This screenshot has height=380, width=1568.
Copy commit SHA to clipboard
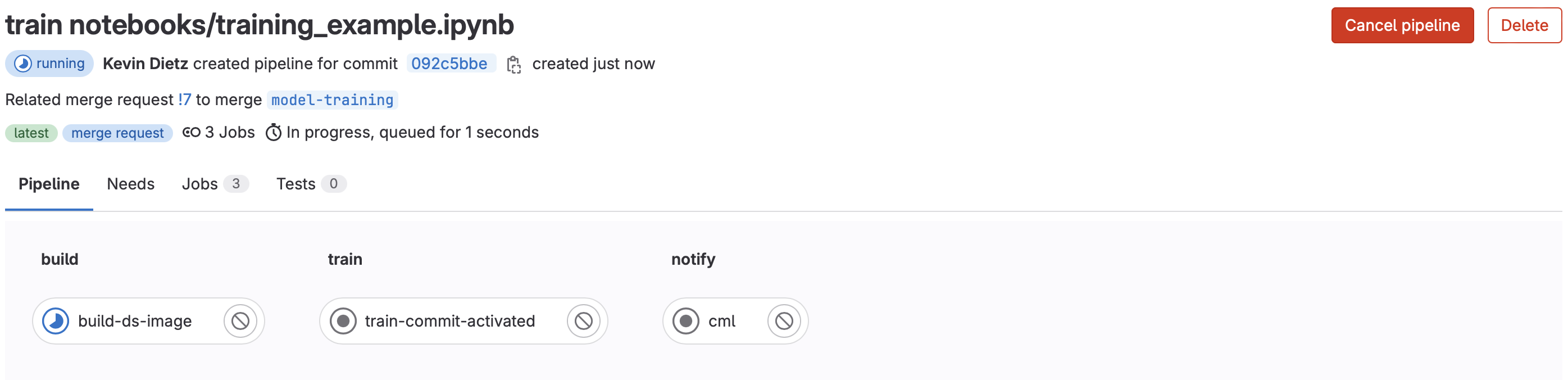(x=513, y=65)
